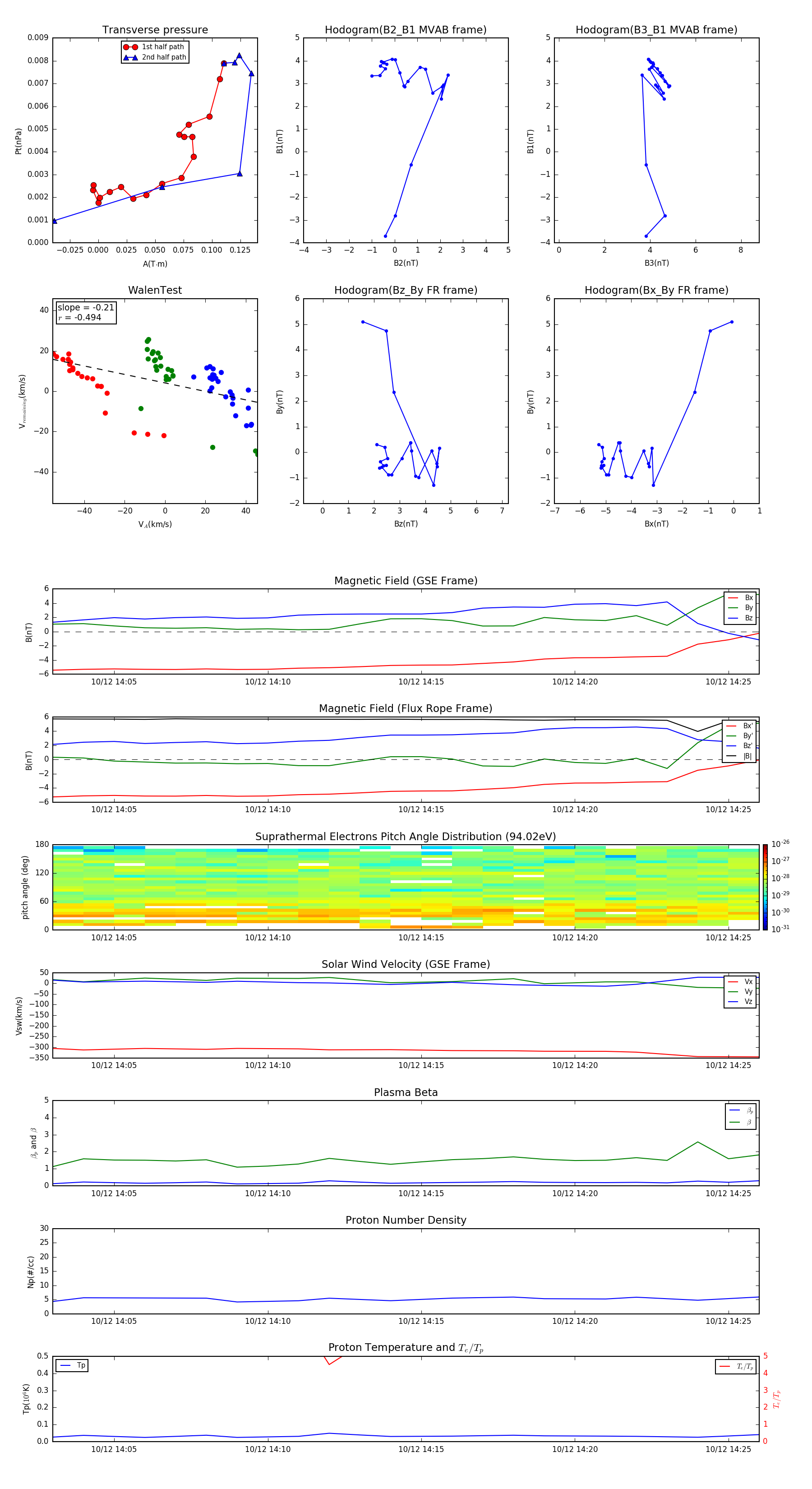Viewport: 812px width, 1489px height.
Task: Click the "Plasma Beta" plot title
Action: 406,1093
